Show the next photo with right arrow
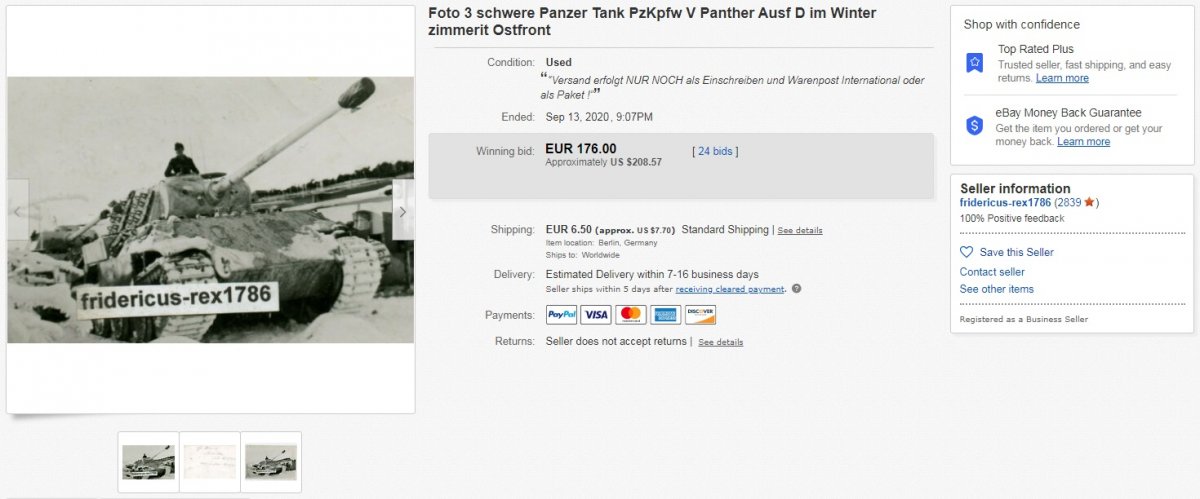Image resolution: width=1200 pixels, height=499 pixels. [402, 211]
